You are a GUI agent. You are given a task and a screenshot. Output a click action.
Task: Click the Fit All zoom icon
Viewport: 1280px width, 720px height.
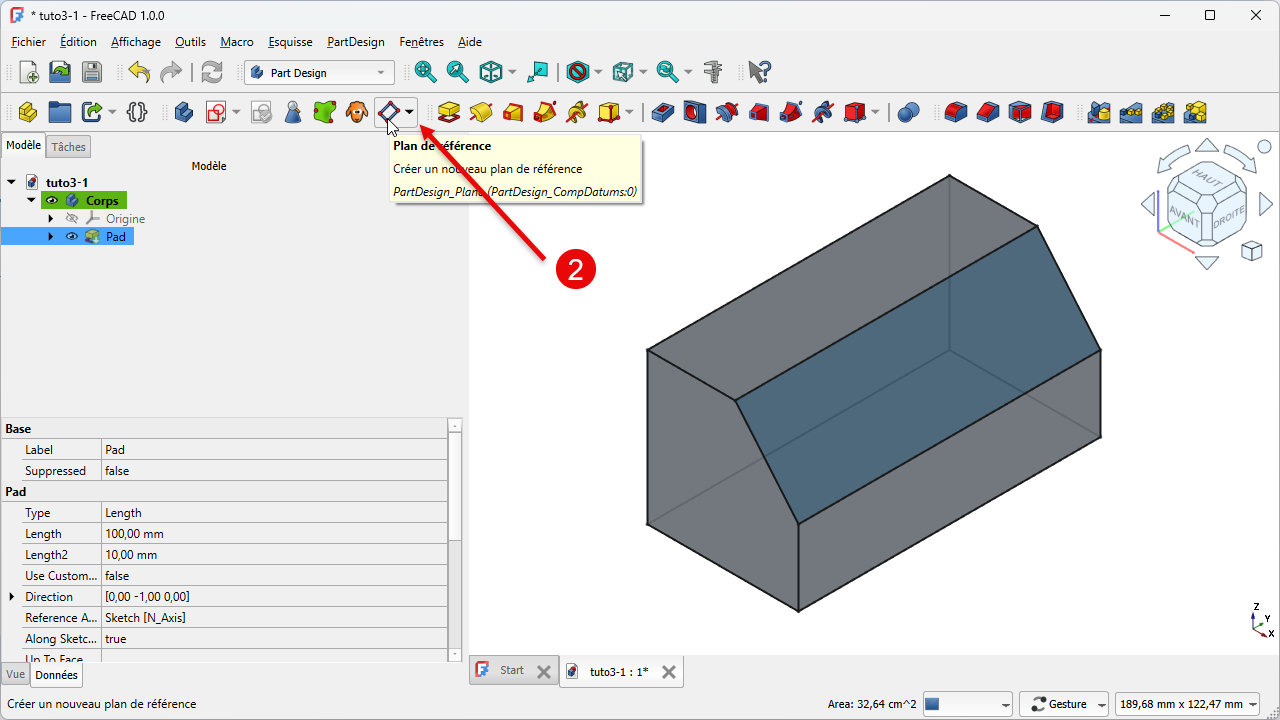426,72
